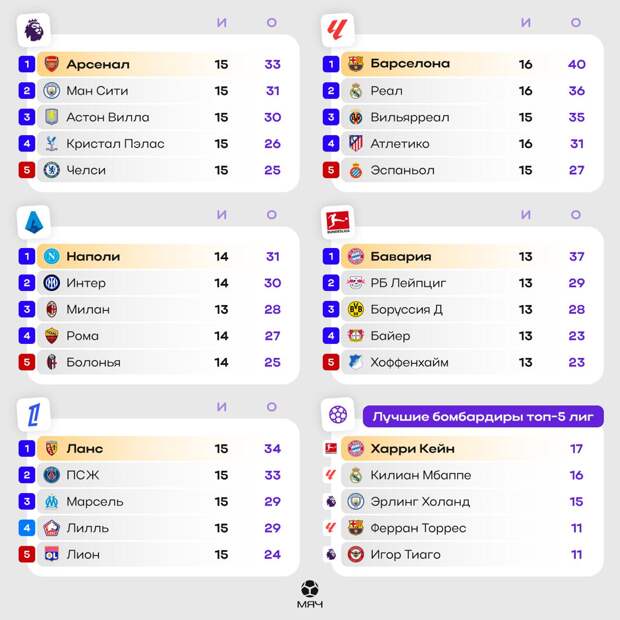Click the Serie A logo icon
The width and height of the screenshot is (620, 620).
click(34, 221)
